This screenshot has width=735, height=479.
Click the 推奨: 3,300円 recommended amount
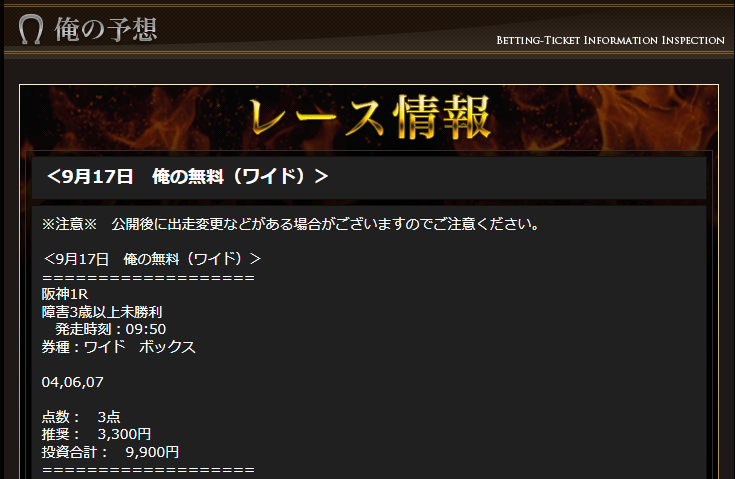[x=96, y=434]
